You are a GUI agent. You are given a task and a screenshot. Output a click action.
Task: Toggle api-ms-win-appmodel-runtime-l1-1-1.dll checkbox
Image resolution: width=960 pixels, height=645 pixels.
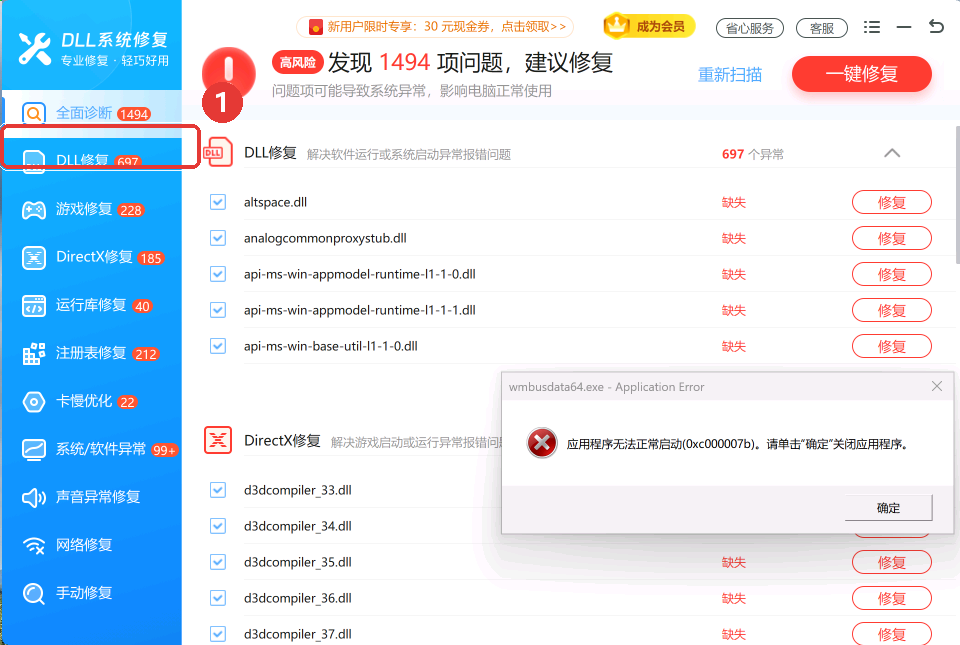tap(218, 310)
